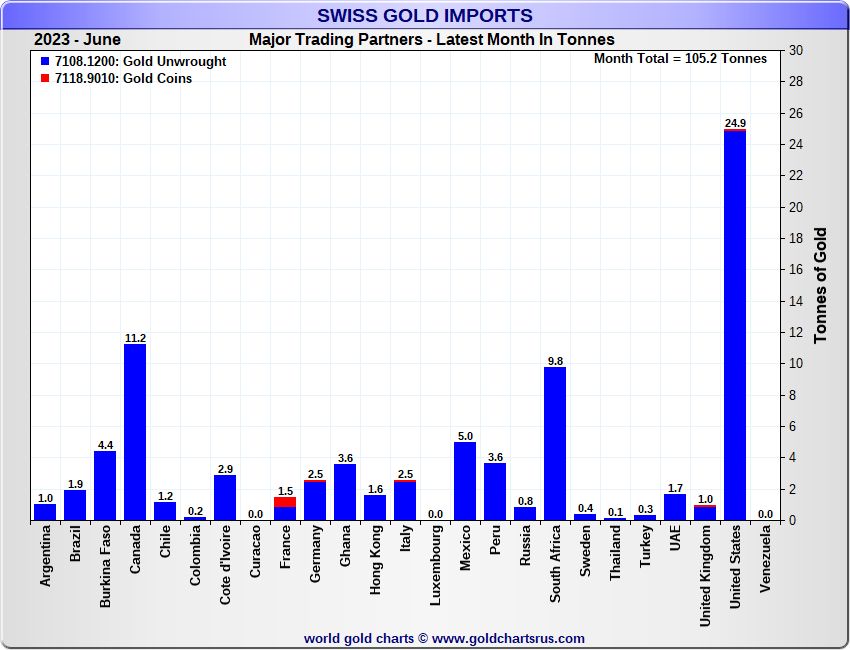Select the Mexico bar
The height and width of the screenshot is (650, 850).
(x=465, y=481)
